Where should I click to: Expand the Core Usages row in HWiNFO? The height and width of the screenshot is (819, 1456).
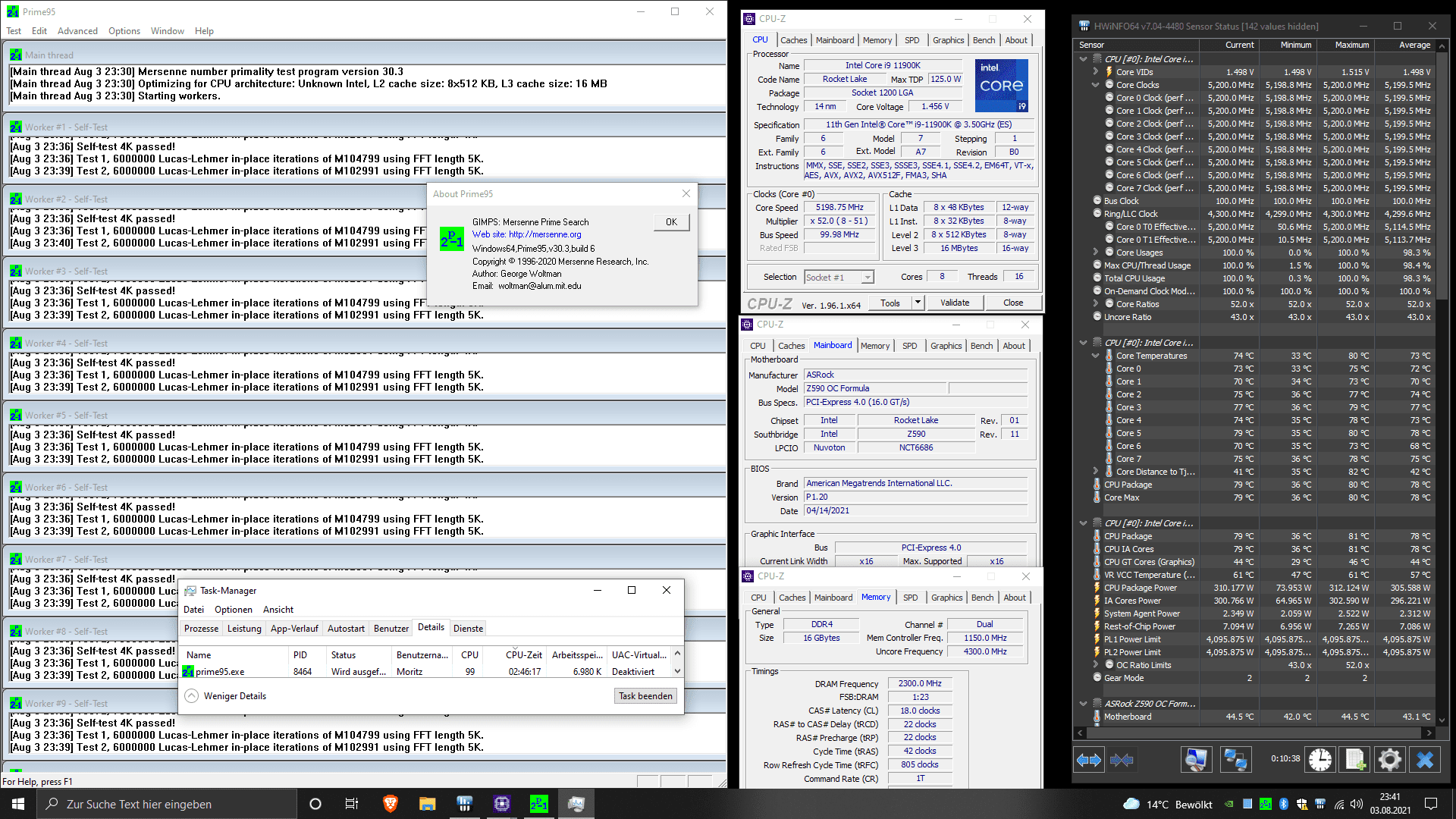point(1095,253)
